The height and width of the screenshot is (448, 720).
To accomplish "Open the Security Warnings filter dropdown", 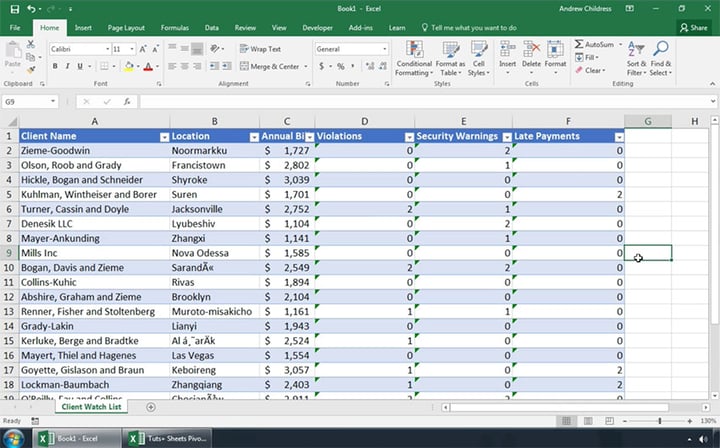I will click(507, 137).
